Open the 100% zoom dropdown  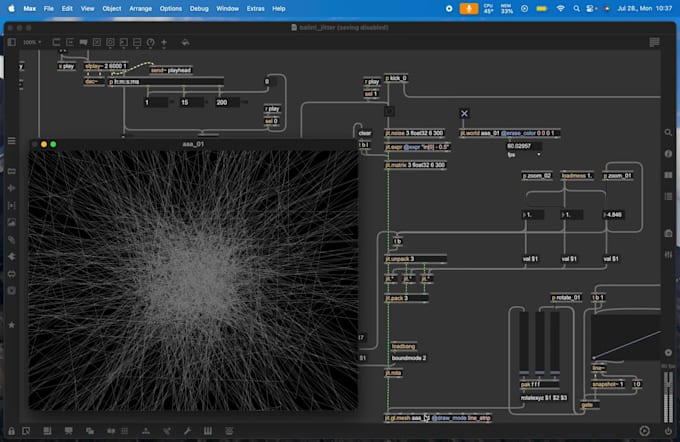point(32,42)
